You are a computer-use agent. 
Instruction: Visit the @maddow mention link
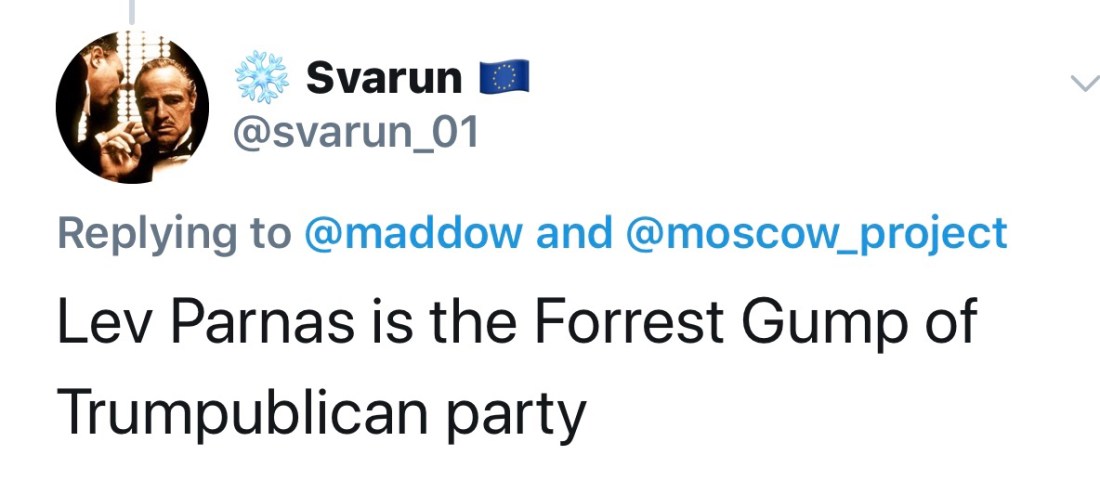coord(409,233)
